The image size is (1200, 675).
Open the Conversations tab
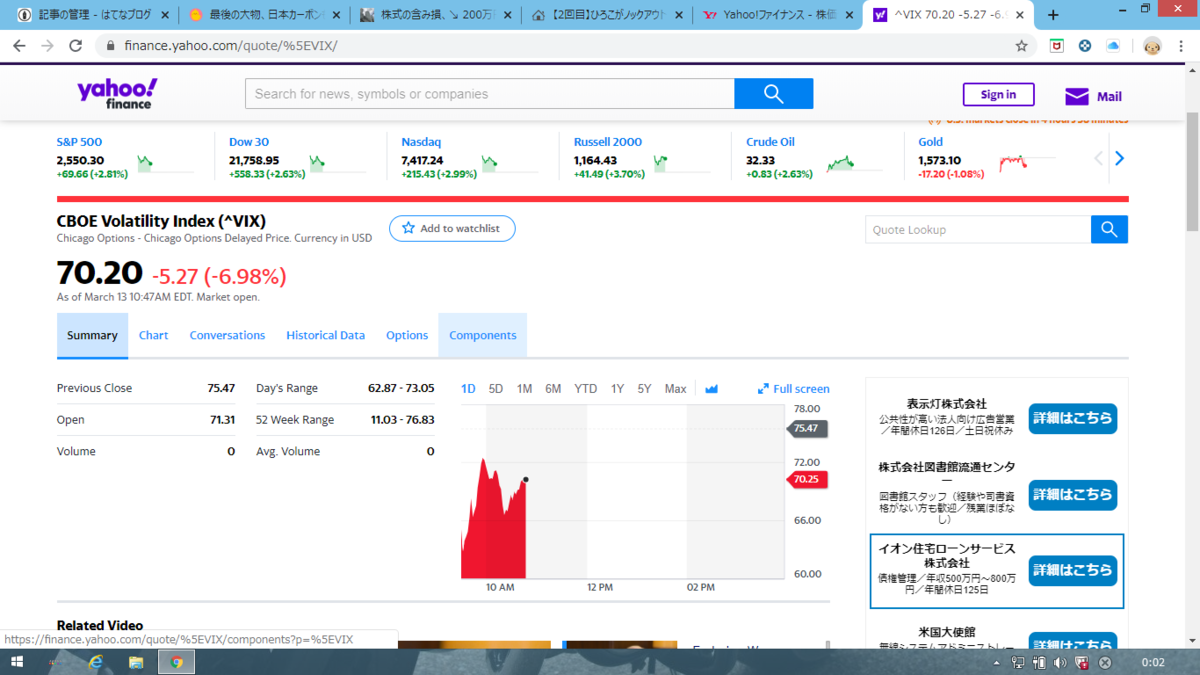(x=227, y=335)
